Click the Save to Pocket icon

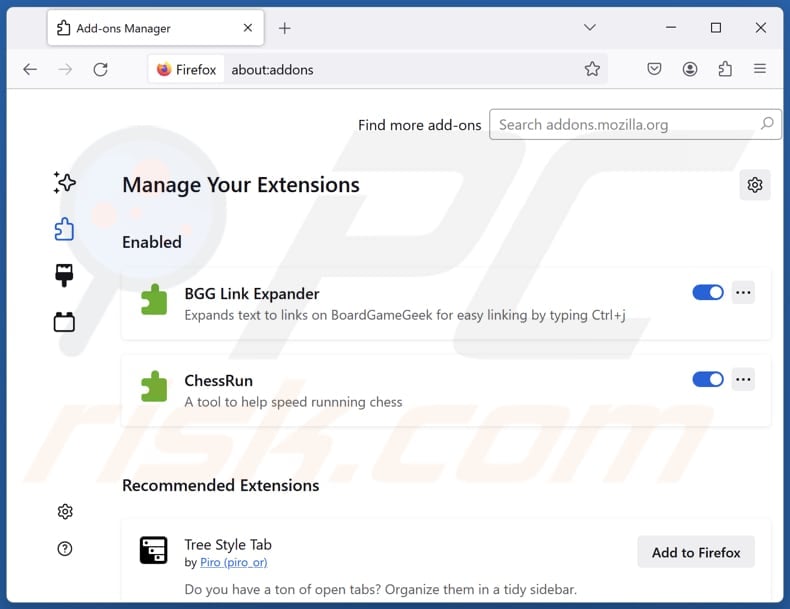point(653,69)
